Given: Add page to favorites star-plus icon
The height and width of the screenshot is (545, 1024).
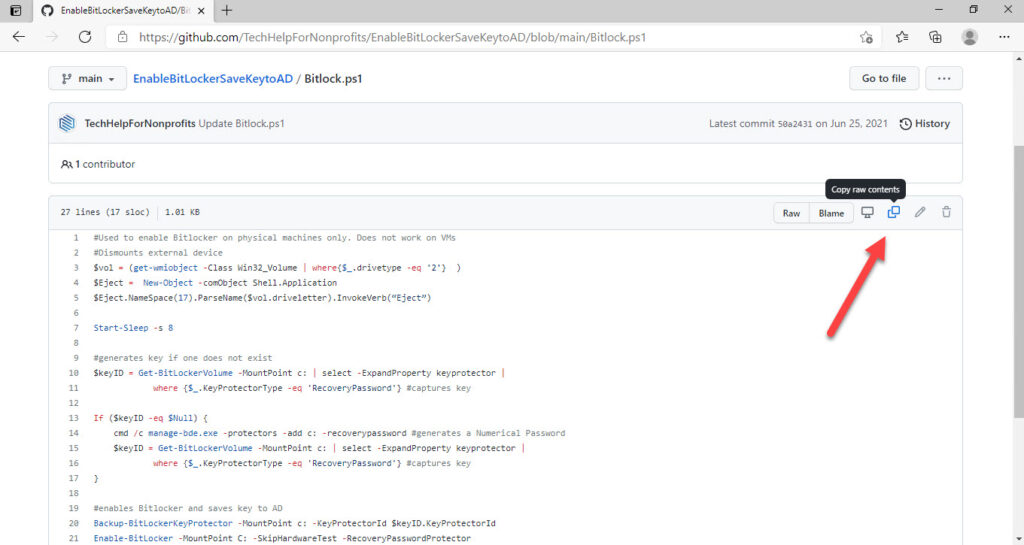Looking at the screenshot, I should click(x=866, y=37).
